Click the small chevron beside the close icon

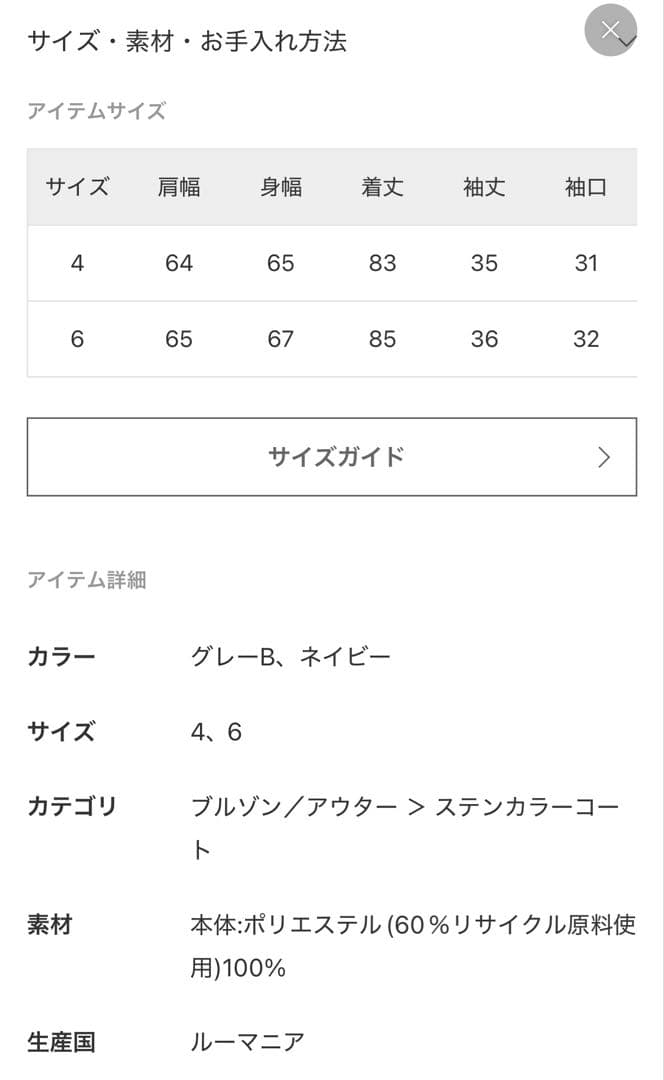(x=630, y=42)
